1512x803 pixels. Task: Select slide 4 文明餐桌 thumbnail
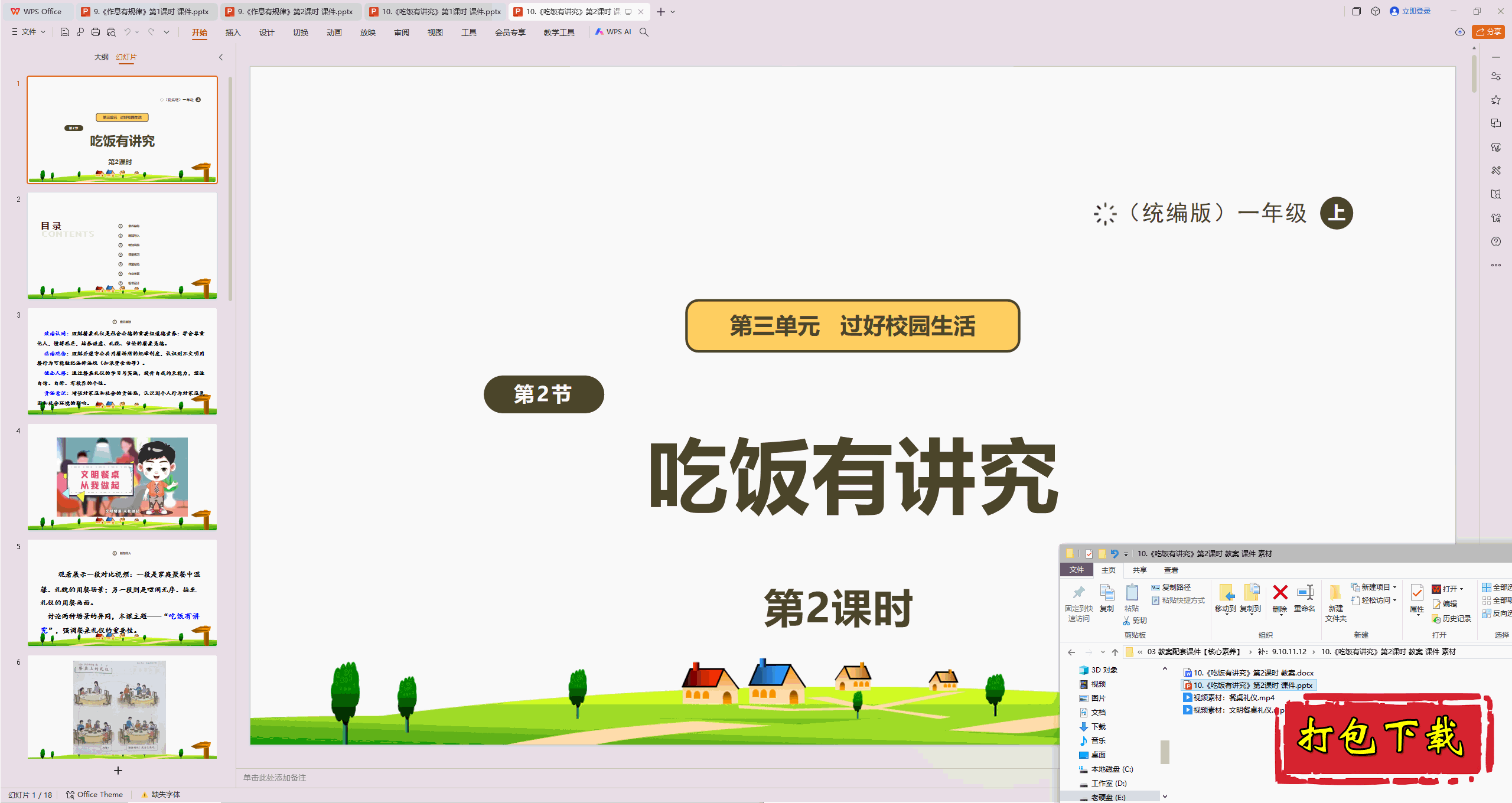pyautogui.click(x=122, y=477)
